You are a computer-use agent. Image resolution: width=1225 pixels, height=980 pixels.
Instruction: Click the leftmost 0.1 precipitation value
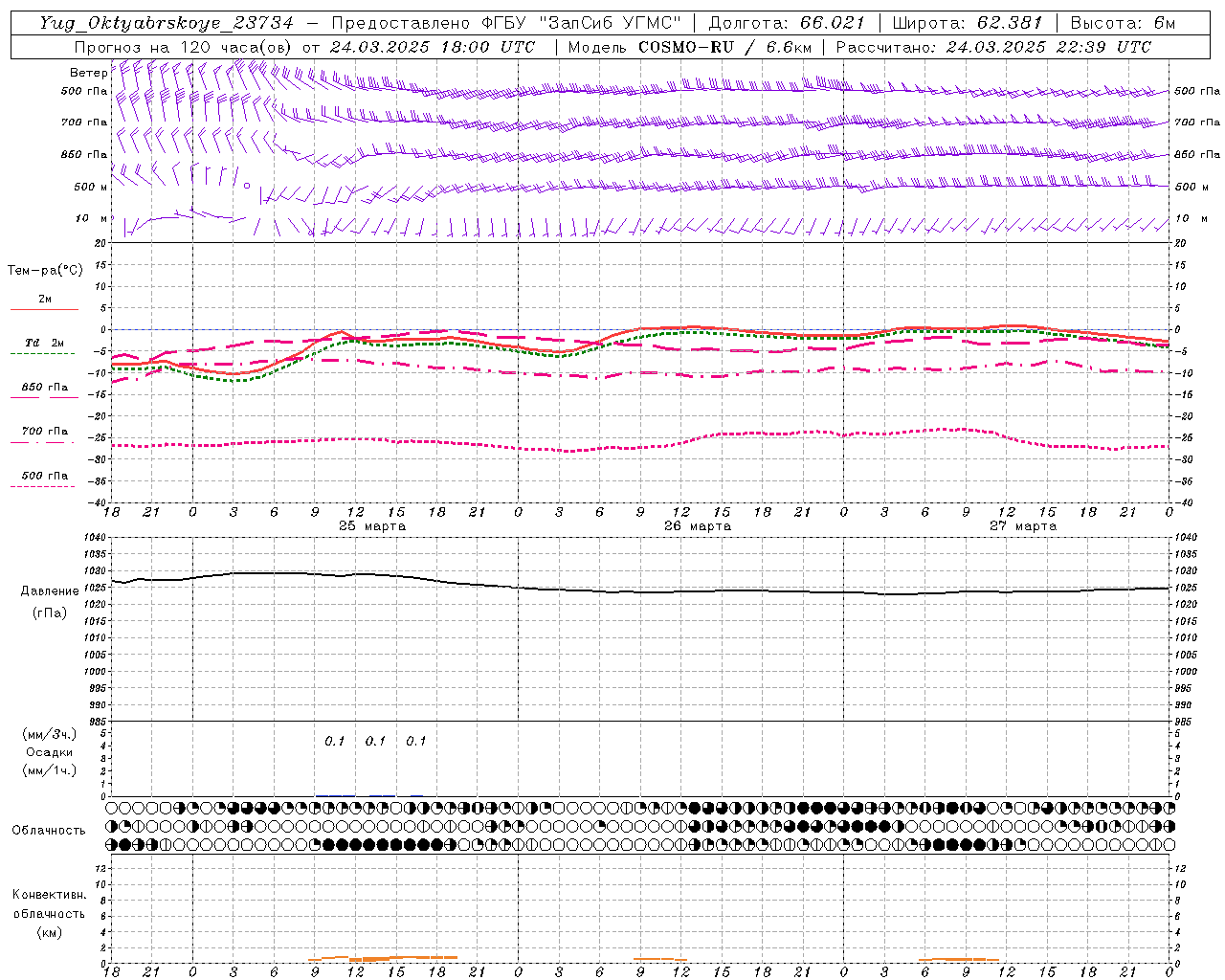(x=334, y=742)
